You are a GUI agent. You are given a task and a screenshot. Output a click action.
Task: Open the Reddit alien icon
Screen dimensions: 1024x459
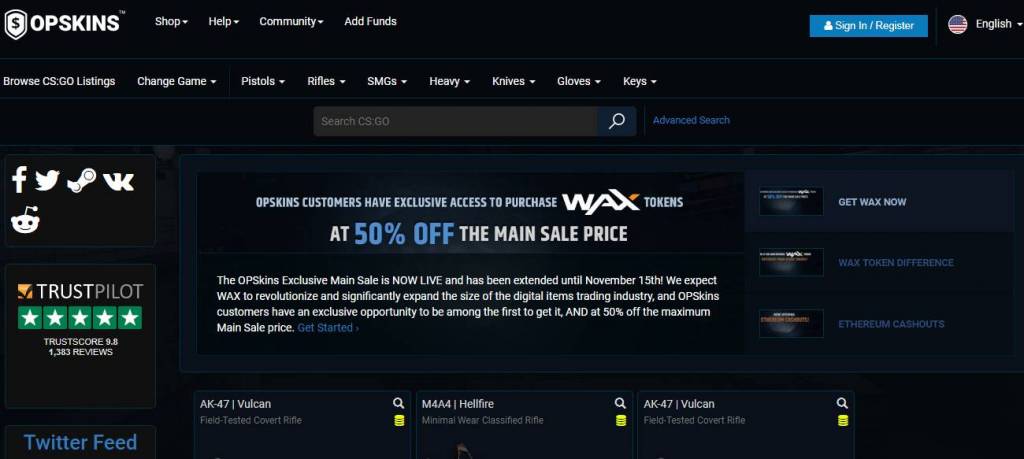(x=25, y=220)
